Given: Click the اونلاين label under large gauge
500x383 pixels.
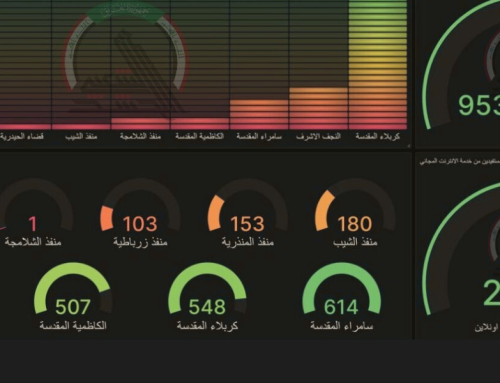Looking at the screenshot, I should (487, 328).
